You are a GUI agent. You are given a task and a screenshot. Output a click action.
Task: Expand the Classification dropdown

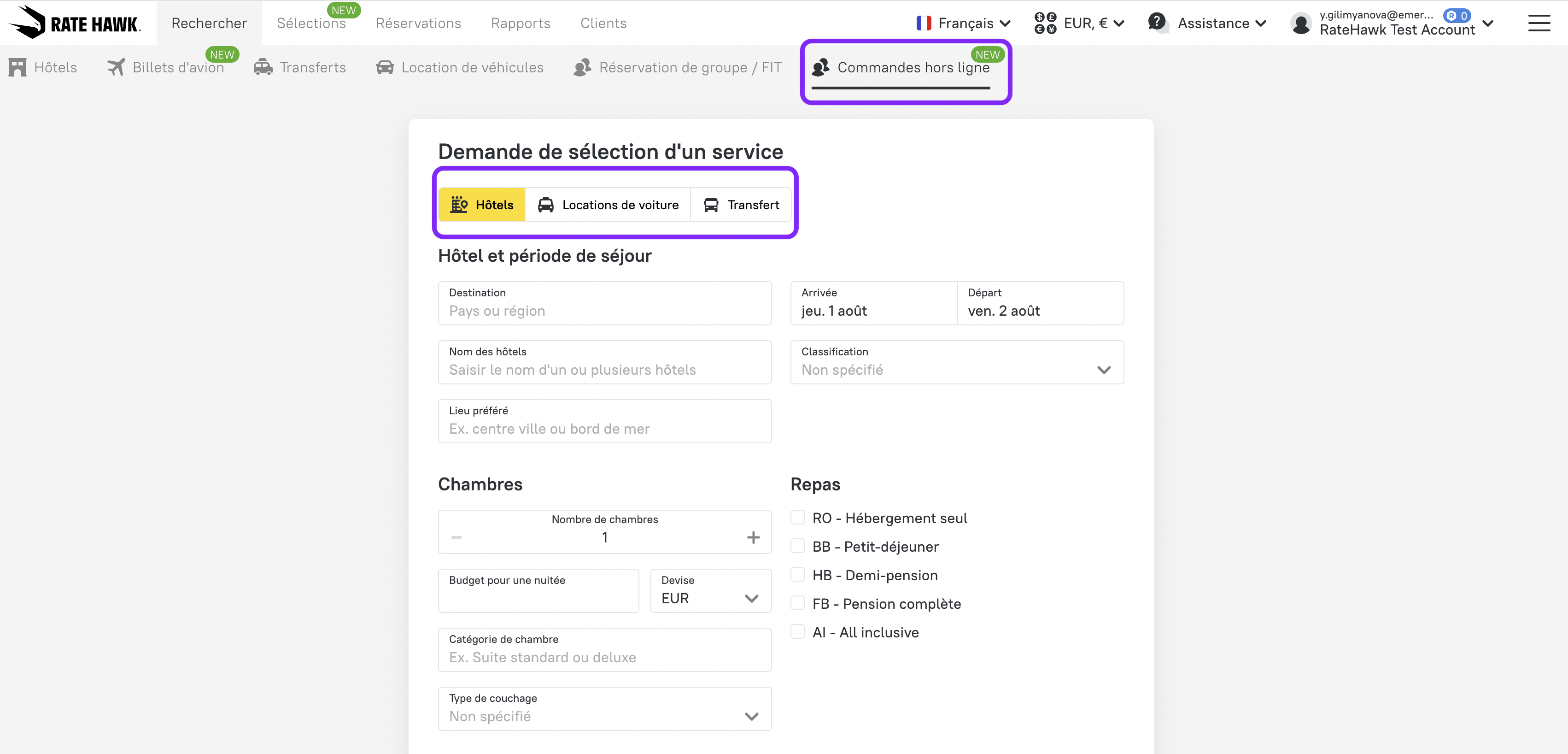click(956, 362)
